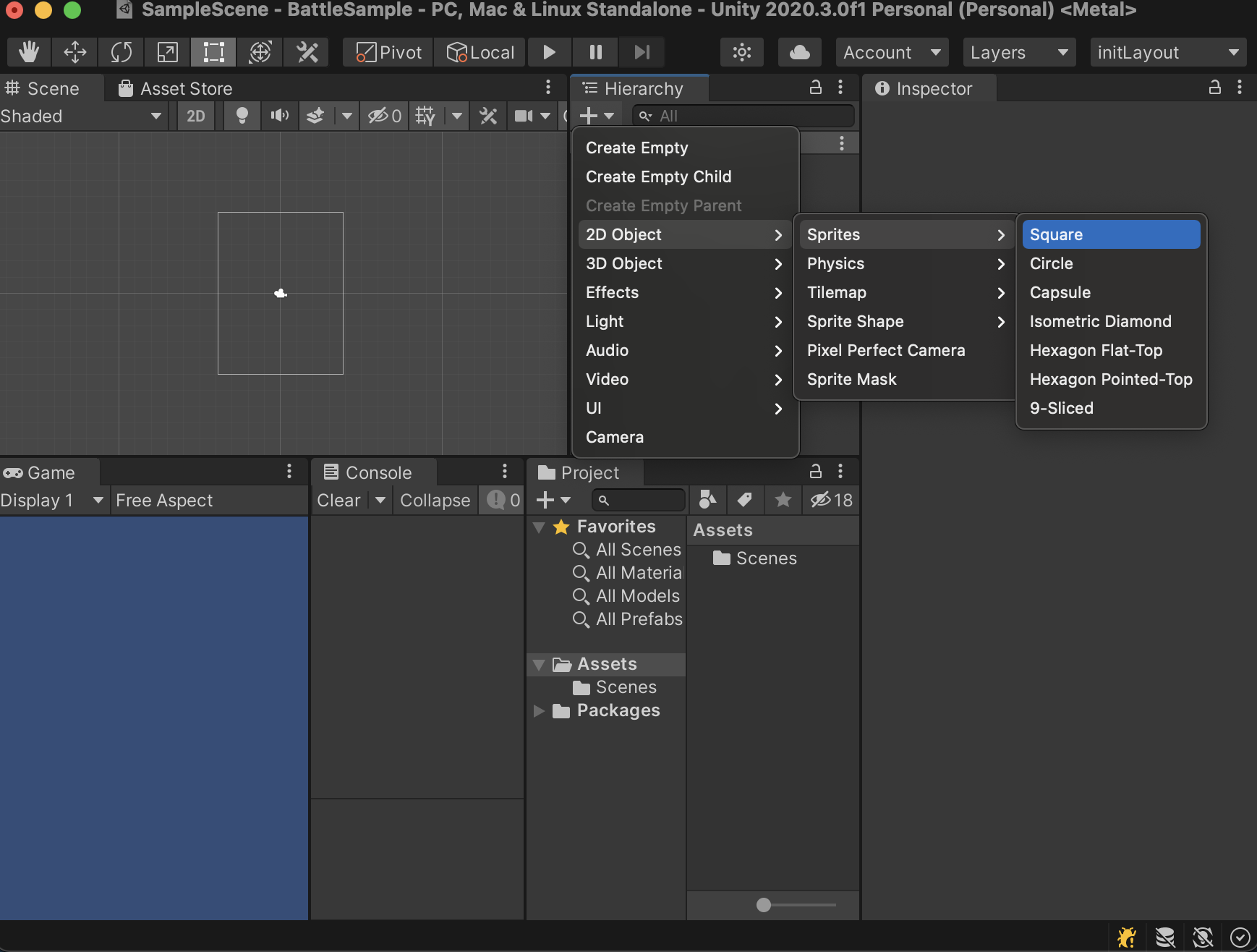
Task: Open the initLayout layout dropdown
Action: (1168, 52)
